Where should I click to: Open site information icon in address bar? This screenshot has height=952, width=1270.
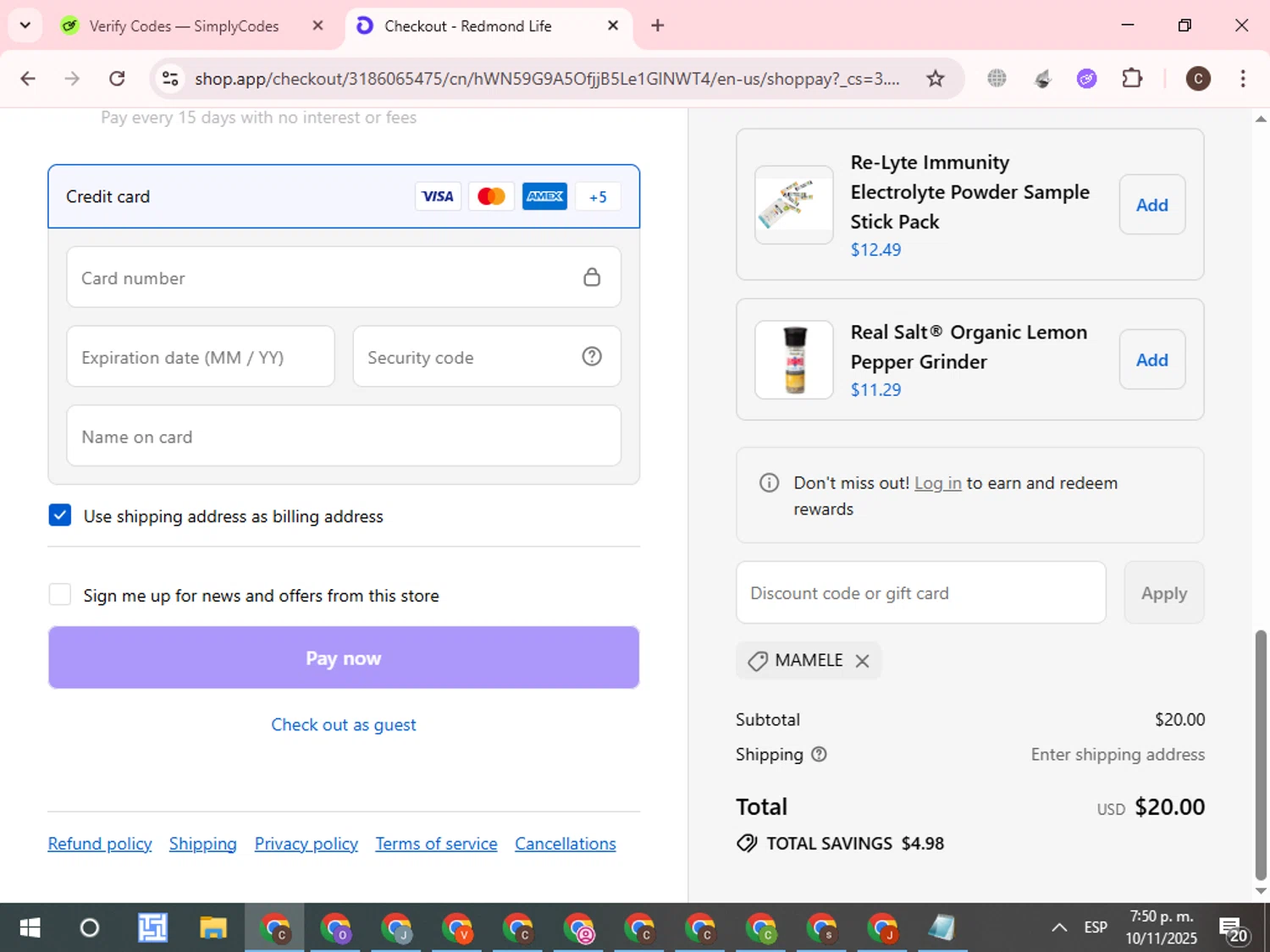tap(170, 79)
